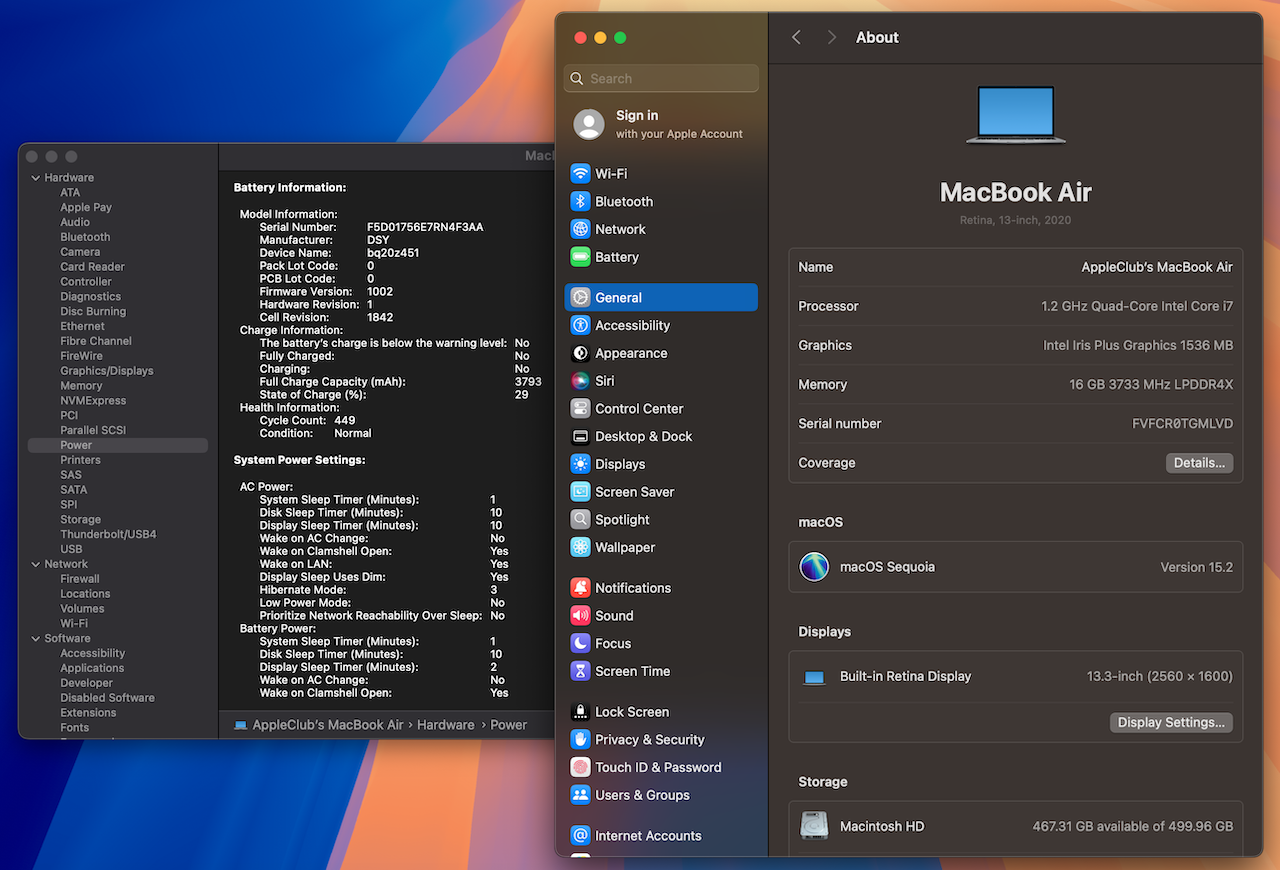Select the Siri icon in sidebar
Screen dimensions: 1280x870
580,381
